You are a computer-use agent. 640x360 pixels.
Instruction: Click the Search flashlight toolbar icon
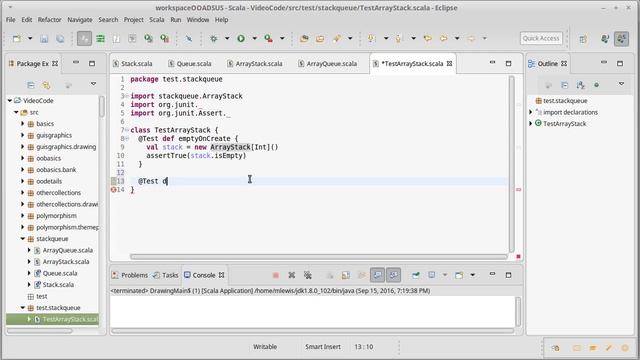(336, 38)
